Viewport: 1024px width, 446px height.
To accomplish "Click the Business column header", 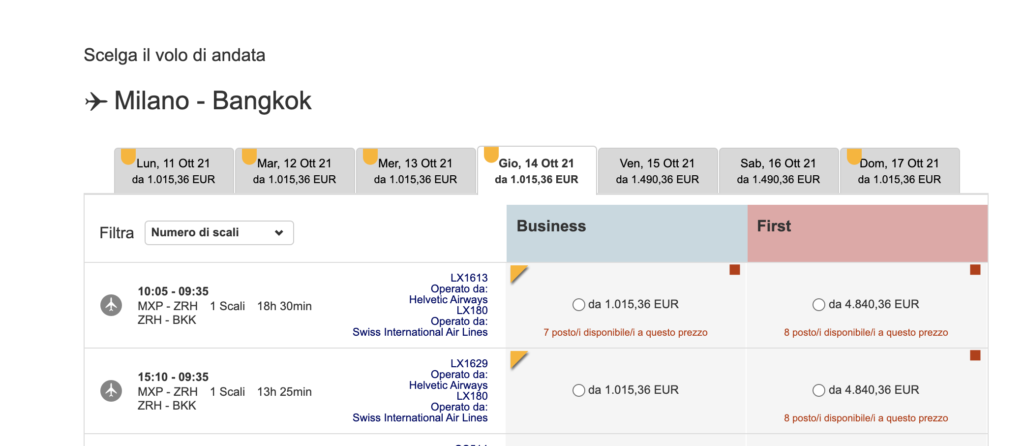I will 627,234.
